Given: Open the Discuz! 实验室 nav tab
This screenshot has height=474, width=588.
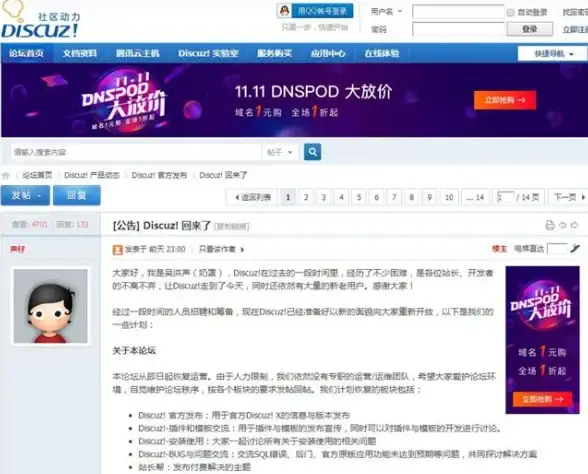Looking at the screenshot, I should [208, 53].
